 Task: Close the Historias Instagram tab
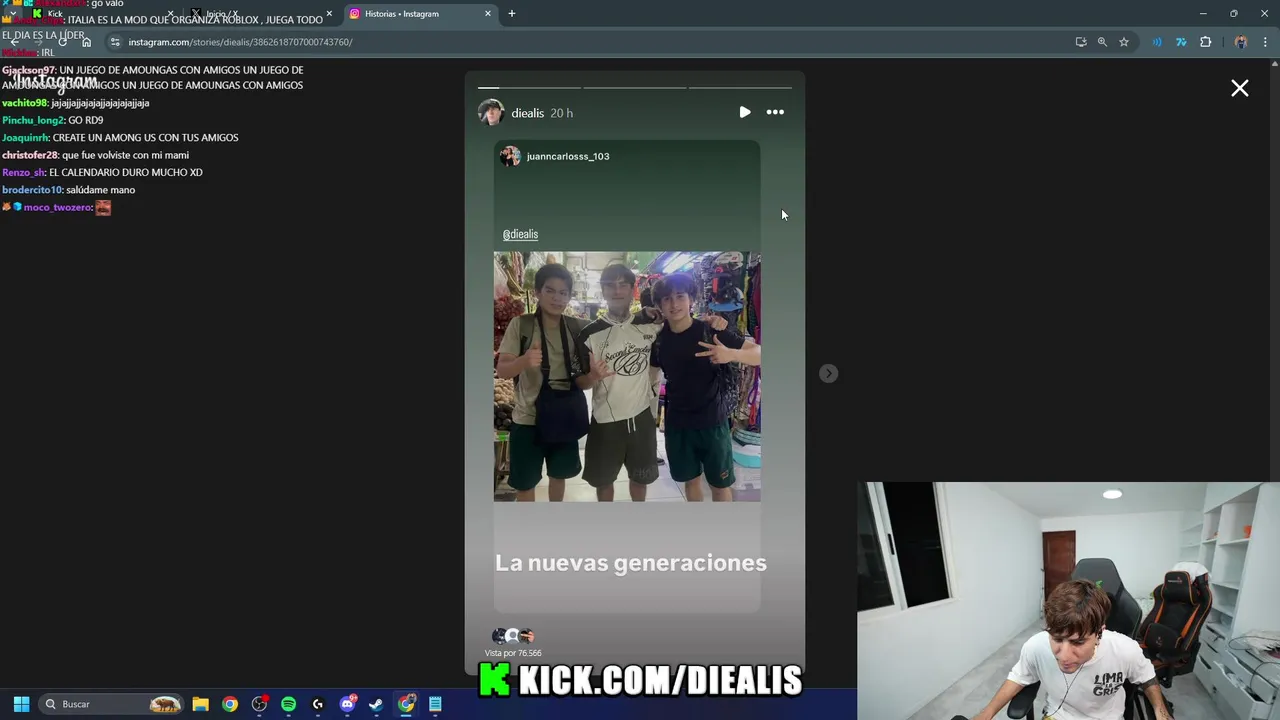488,14
